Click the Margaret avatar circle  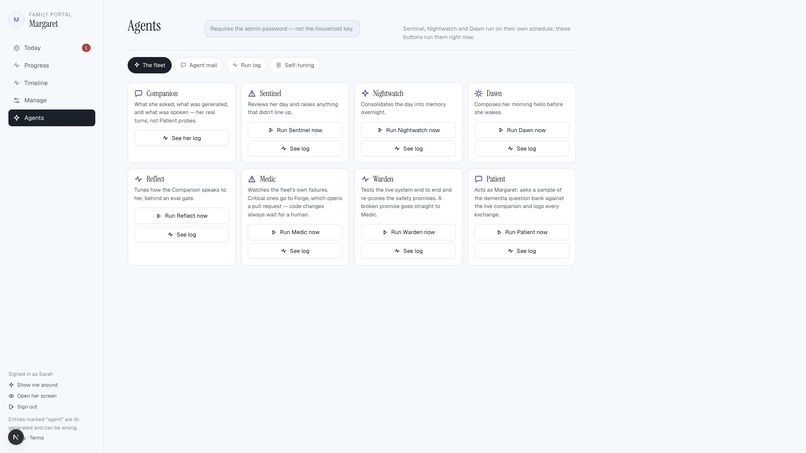16,20
